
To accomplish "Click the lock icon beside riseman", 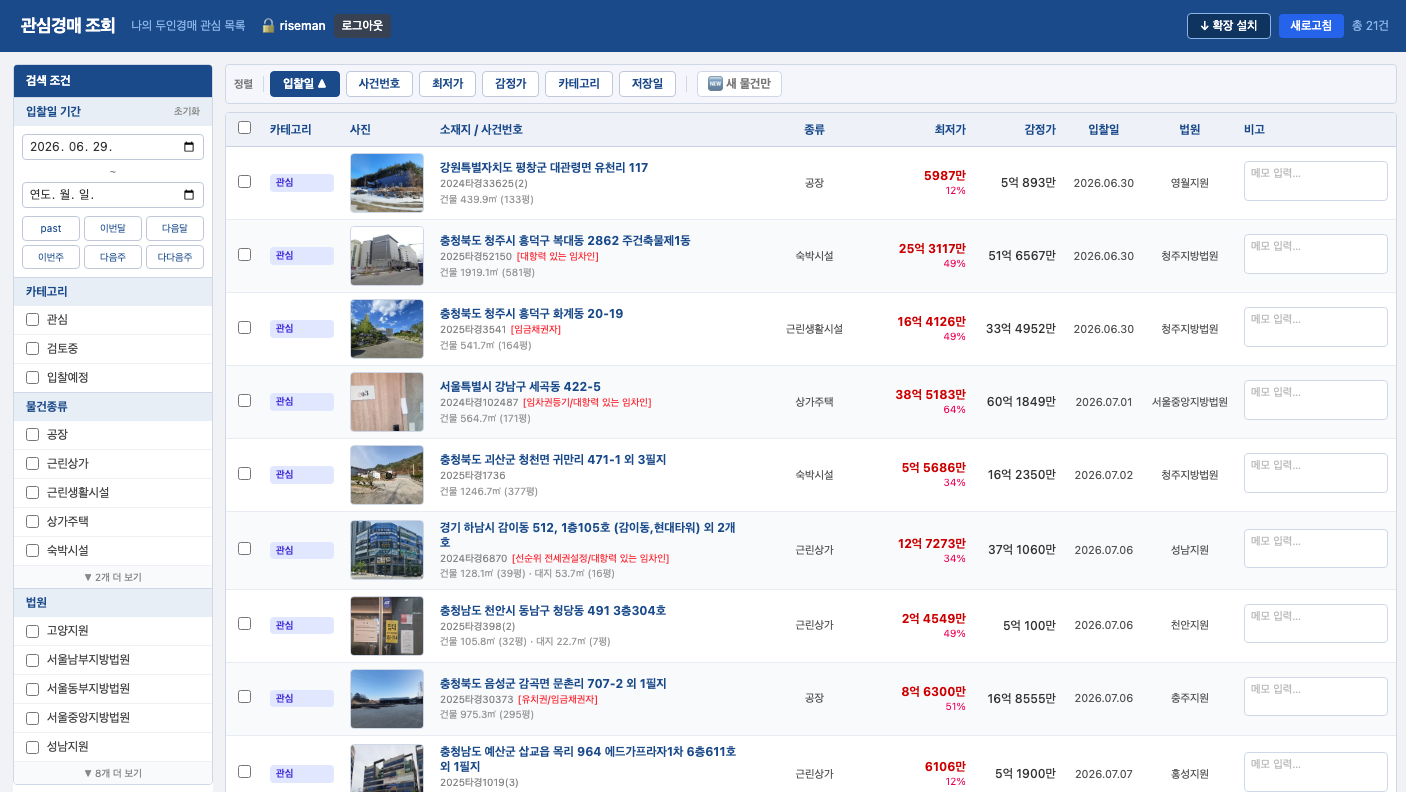I will click(268, 26).
